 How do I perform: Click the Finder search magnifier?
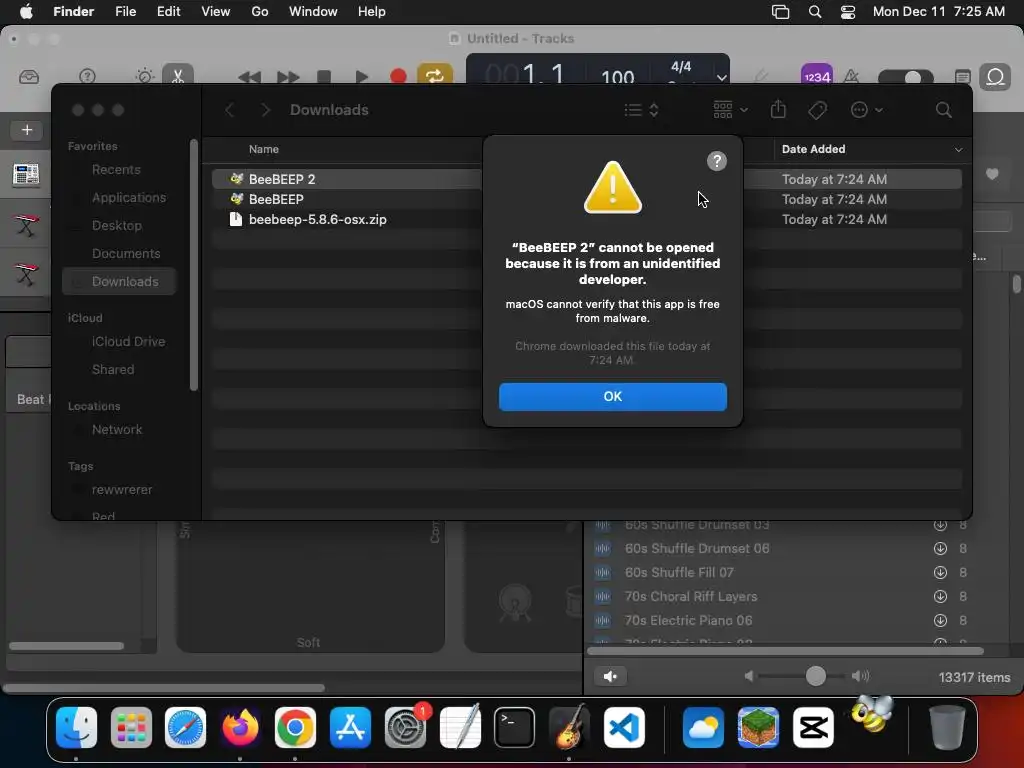[943, 110]
